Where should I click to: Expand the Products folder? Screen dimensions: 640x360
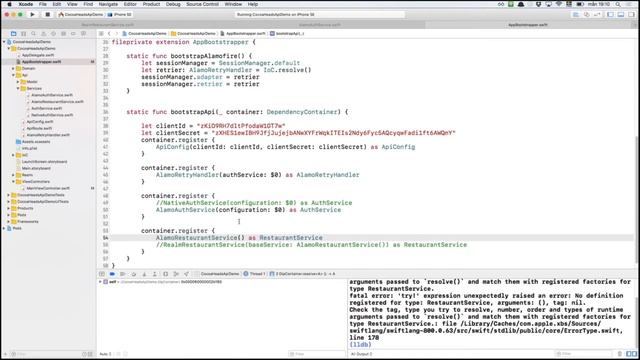(x=9, y=208)
